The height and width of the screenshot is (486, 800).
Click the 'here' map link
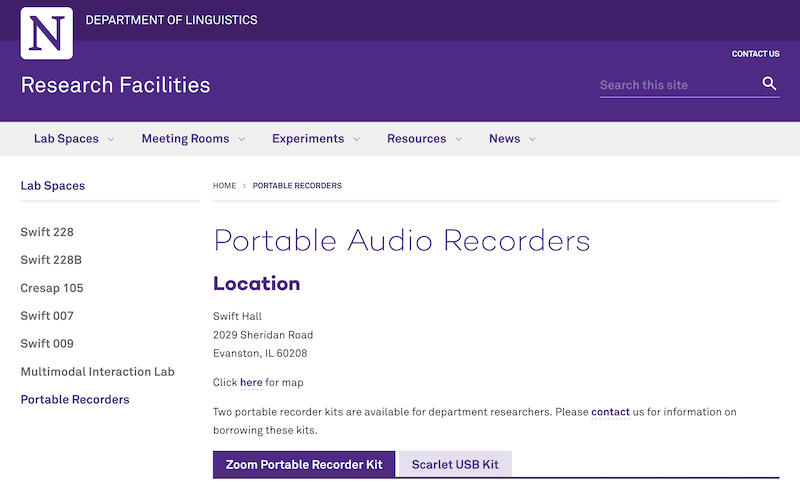251,382
